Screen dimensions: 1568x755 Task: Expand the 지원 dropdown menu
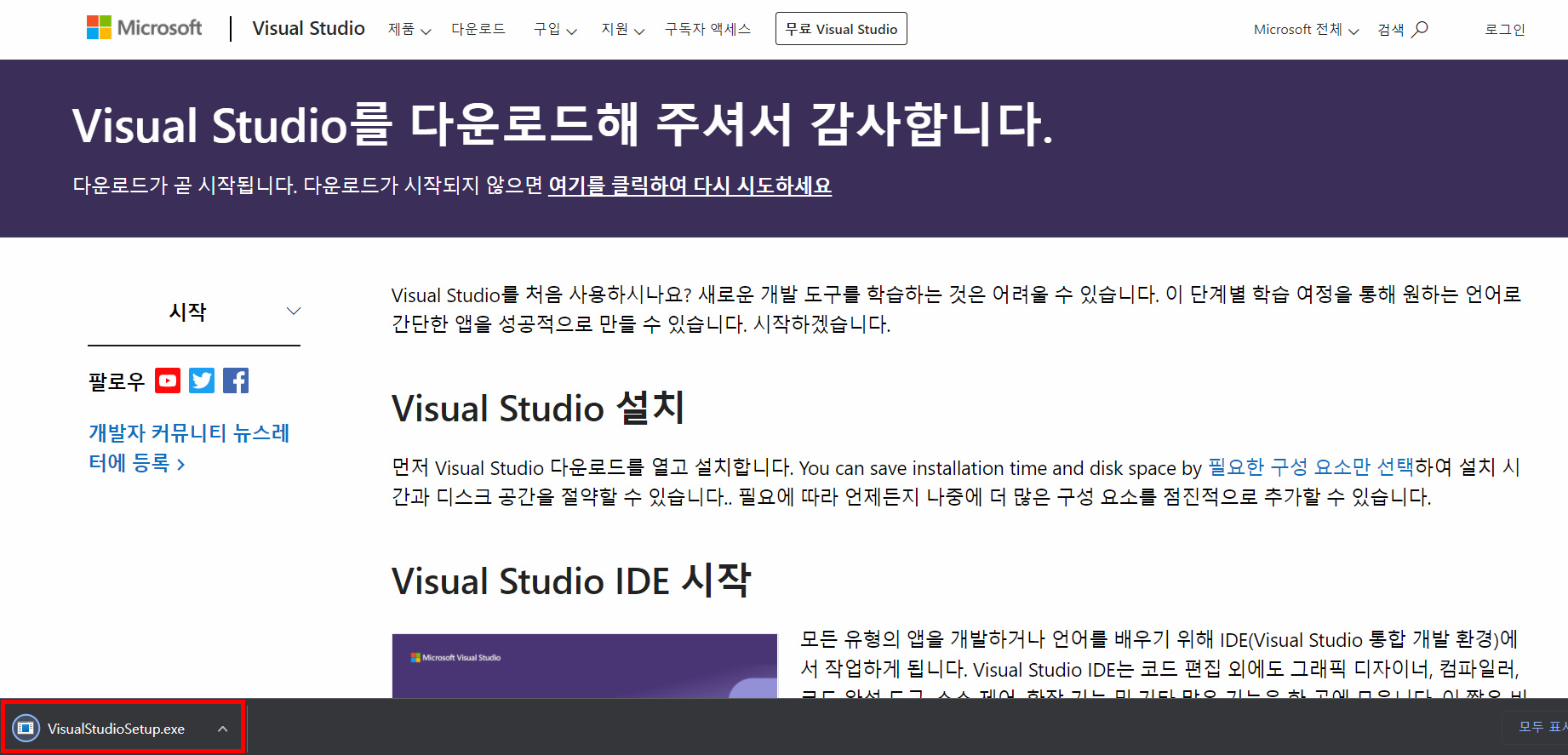pos(622,29)
